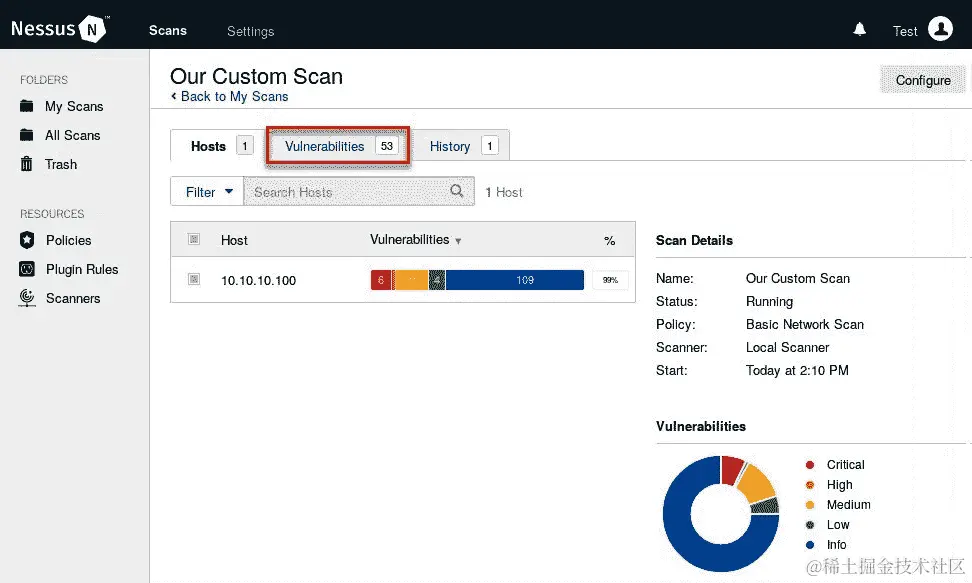Open the user avatar menu
The image size is (972, 583).
940,29
